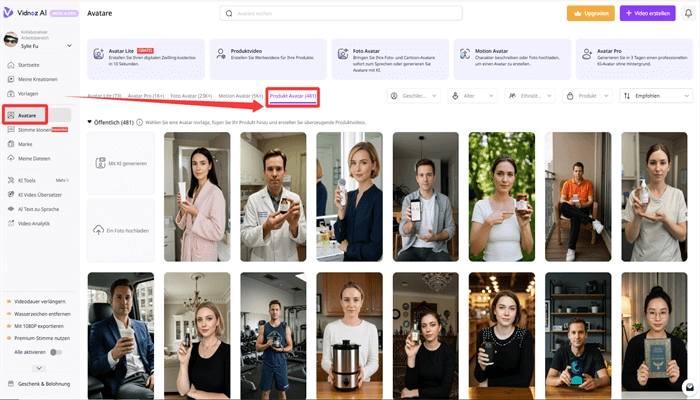Open the Alter filter dropdown
This screenshot has height=400, width=700.
pyautogui.click(x=472, y=96)
